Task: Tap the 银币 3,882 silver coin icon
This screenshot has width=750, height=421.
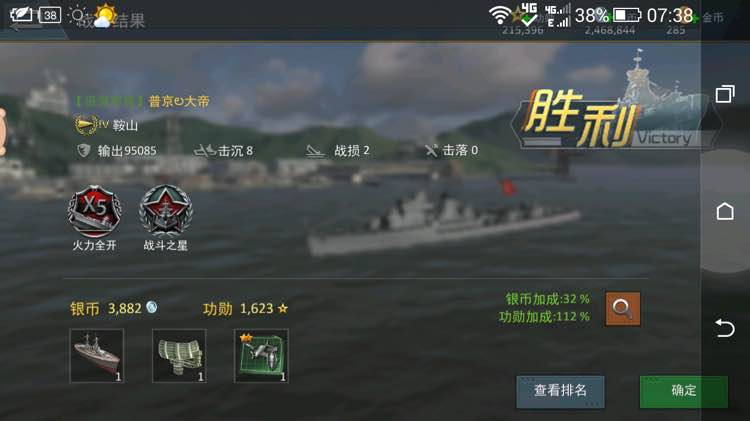Action: tap(152, 307)
